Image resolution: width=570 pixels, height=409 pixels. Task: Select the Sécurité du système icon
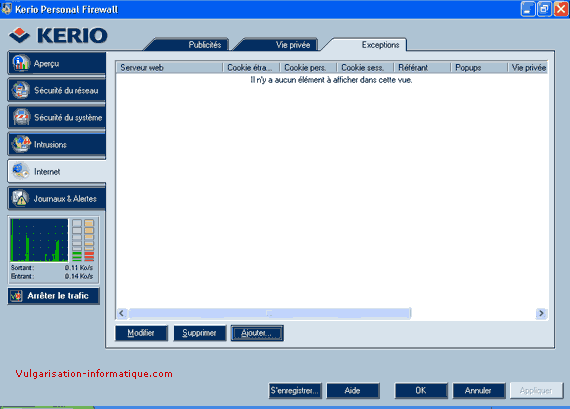pos(21,117)
